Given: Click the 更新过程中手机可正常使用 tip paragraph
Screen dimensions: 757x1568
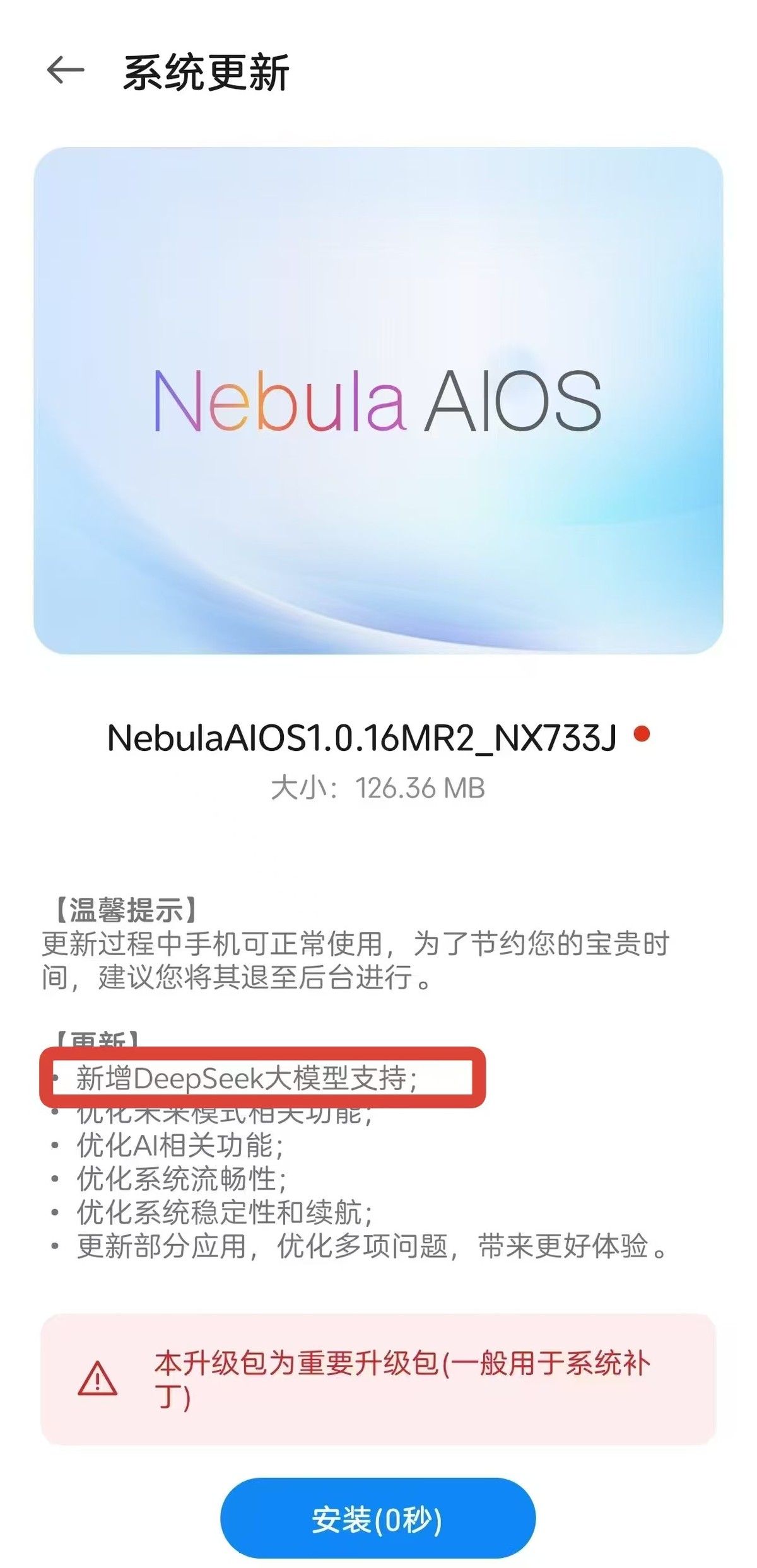Looking at the screenshot, I should [356, 960].
